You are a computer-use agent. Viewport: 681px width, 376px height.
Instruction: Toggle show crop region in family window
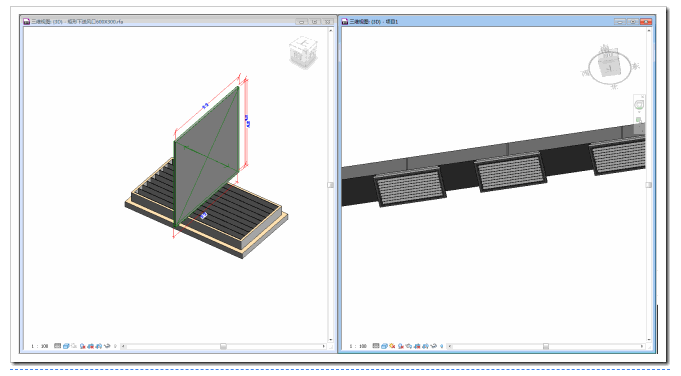click(99, 346)
